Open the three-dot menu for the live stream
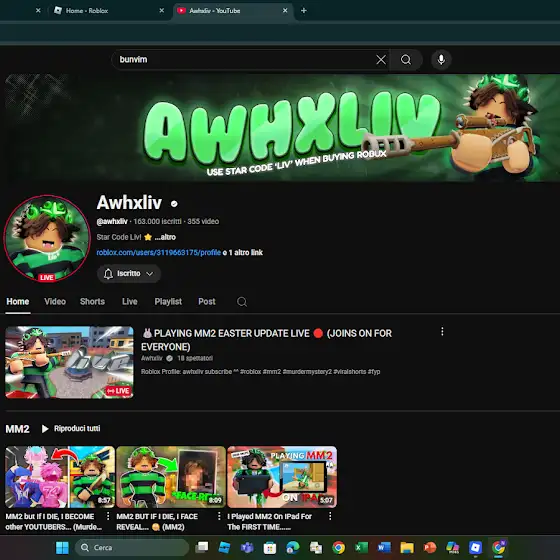 coord(442,331)
